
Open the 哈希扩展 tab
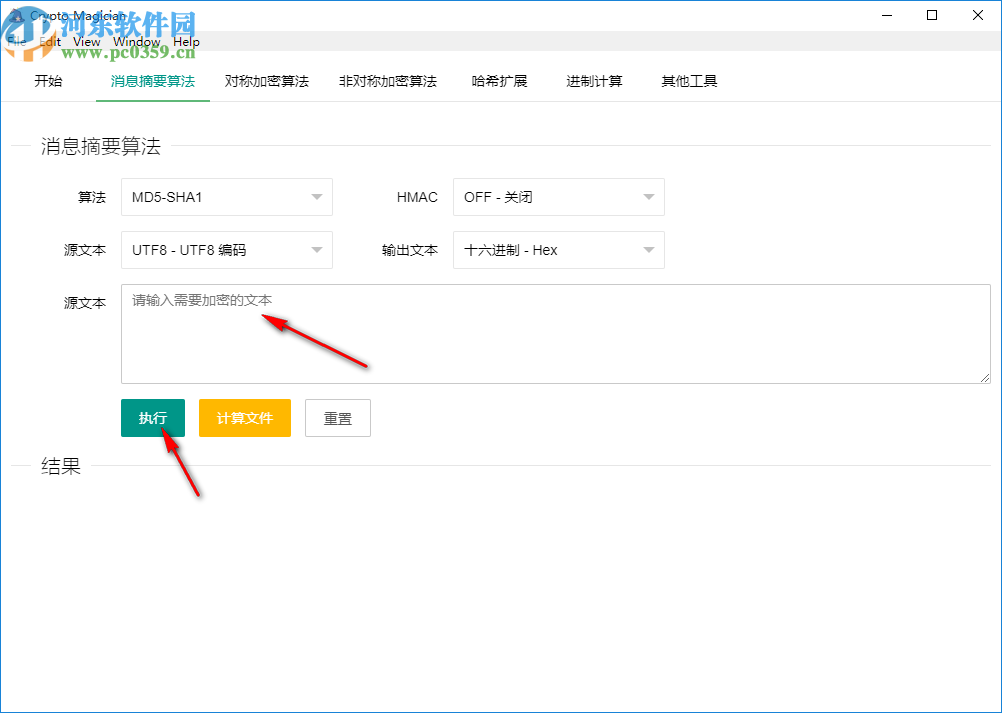coord(500,81)
